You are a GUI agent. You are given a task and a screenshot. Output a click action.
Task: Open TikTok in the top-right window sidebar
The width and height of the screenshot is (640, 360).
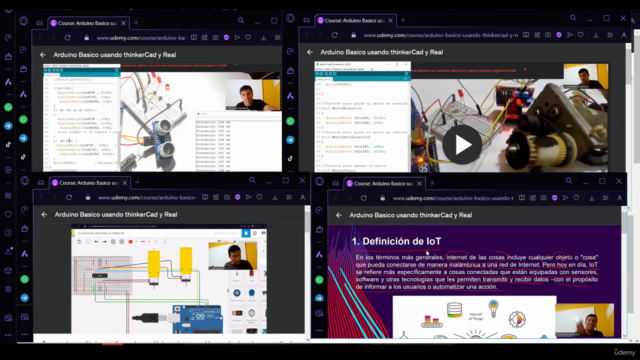(290, 158)
